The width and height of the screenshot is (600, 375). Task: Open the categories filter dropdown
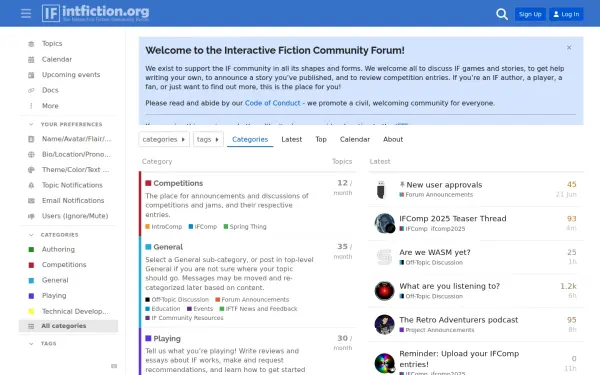pos(164,139)
